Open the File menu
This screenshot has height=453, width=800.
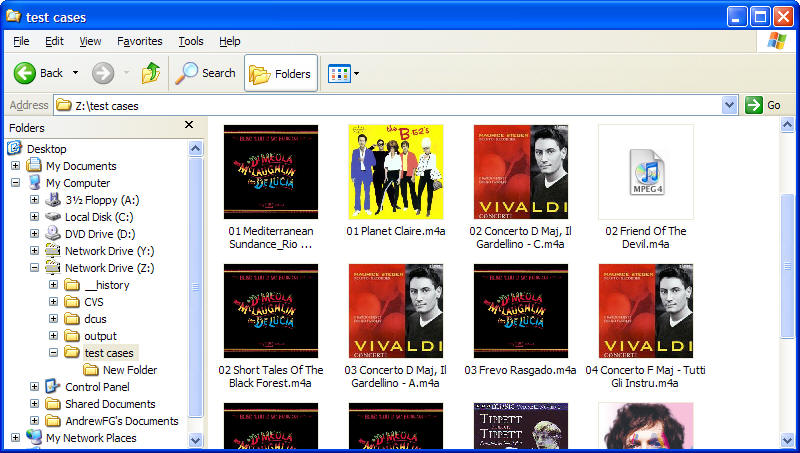point(21,41)
